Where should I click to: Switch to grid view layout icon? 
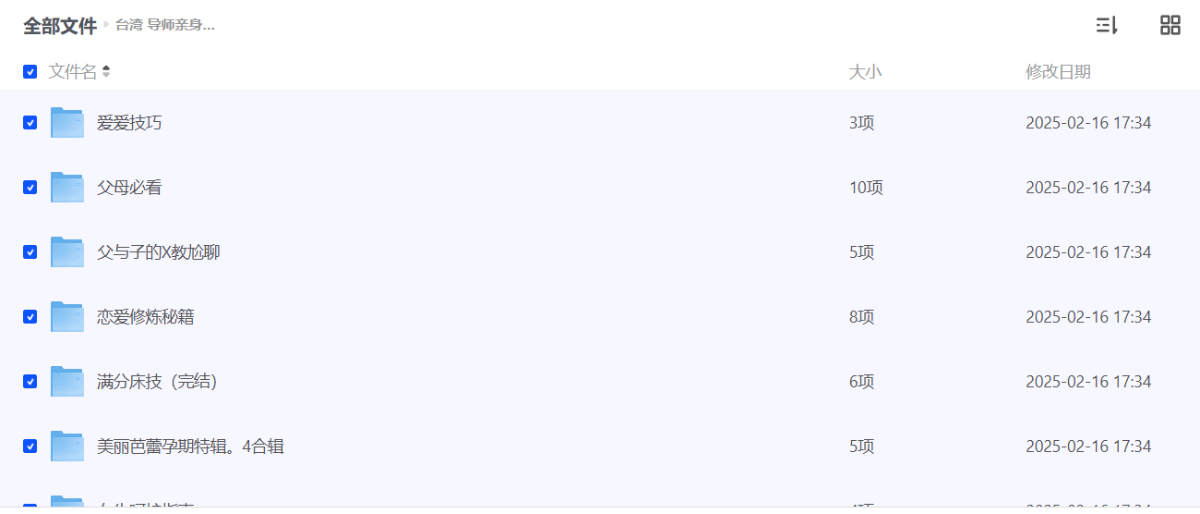[x=1170, y=26]
